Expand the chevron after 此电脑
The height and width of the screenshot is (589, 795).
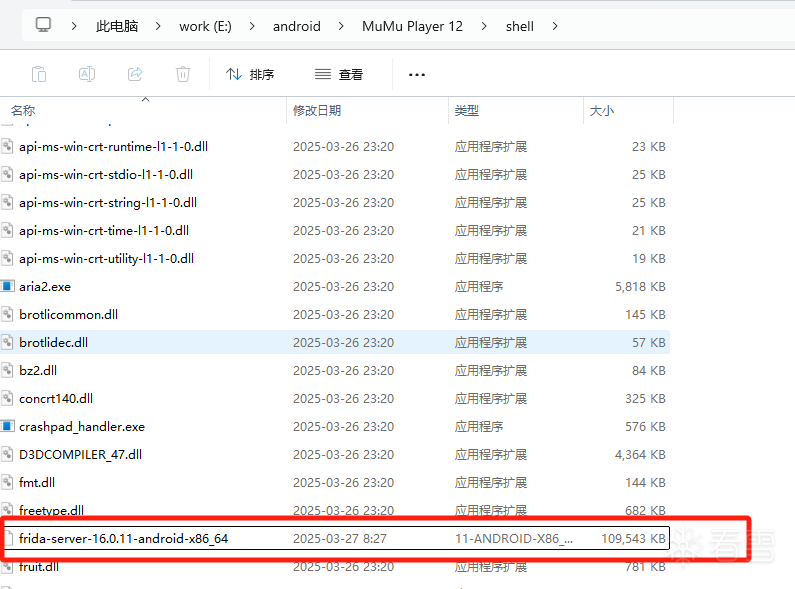pos(158,26)
